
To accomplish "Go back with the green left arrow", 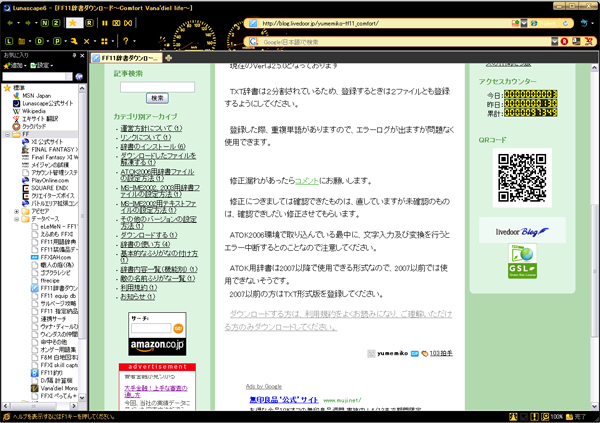I will pyautogui.click(x=10, y=23).
